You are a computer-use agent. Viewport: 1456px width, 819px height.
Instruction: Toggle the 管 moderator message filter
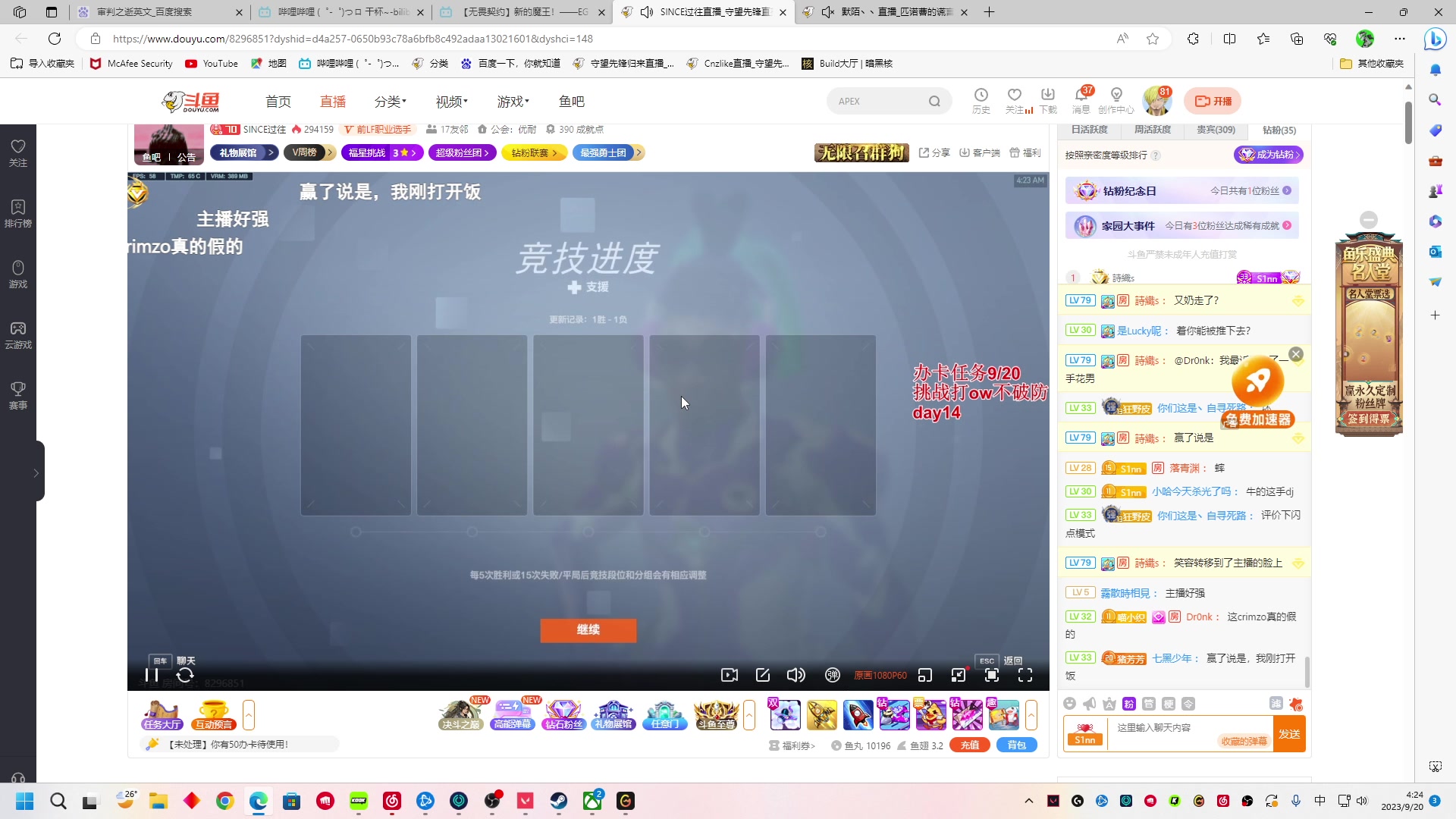(x=1150, y=704)
